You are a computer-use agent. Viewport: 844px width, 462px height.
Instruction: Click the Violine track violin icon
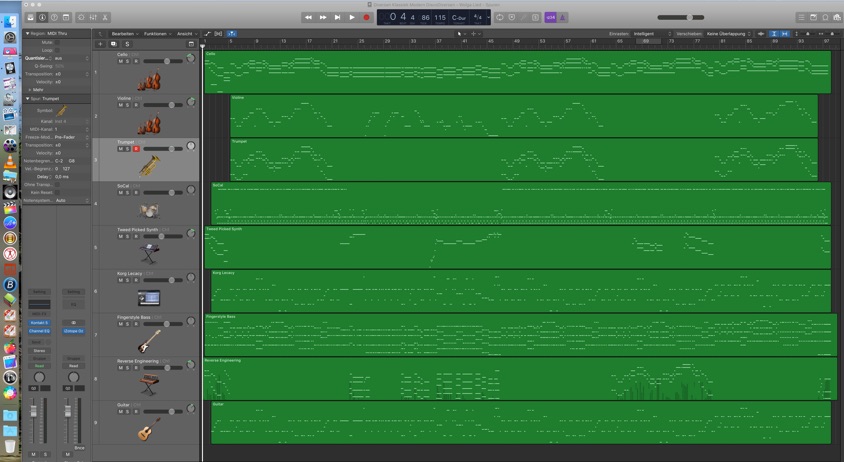coord(149,124)
